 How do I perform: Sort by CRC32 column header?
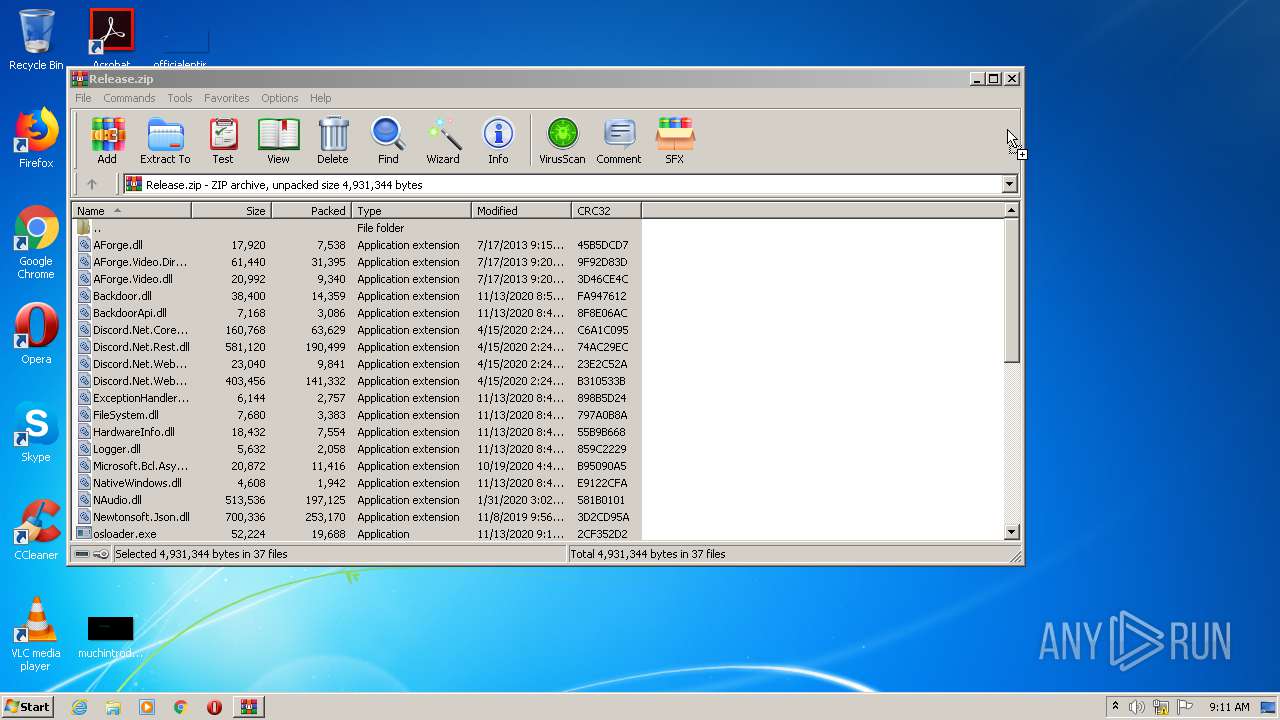click(606, 210)
